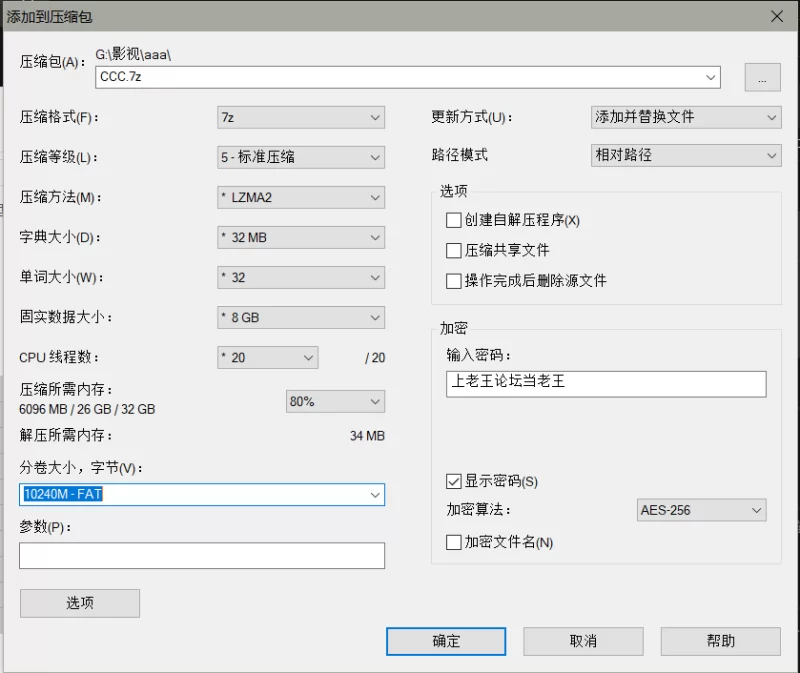The width and height of the screenshot is (800, 673).
Task: Open the LZMA2 compression method dropdown
Action: tap(301, 197)
